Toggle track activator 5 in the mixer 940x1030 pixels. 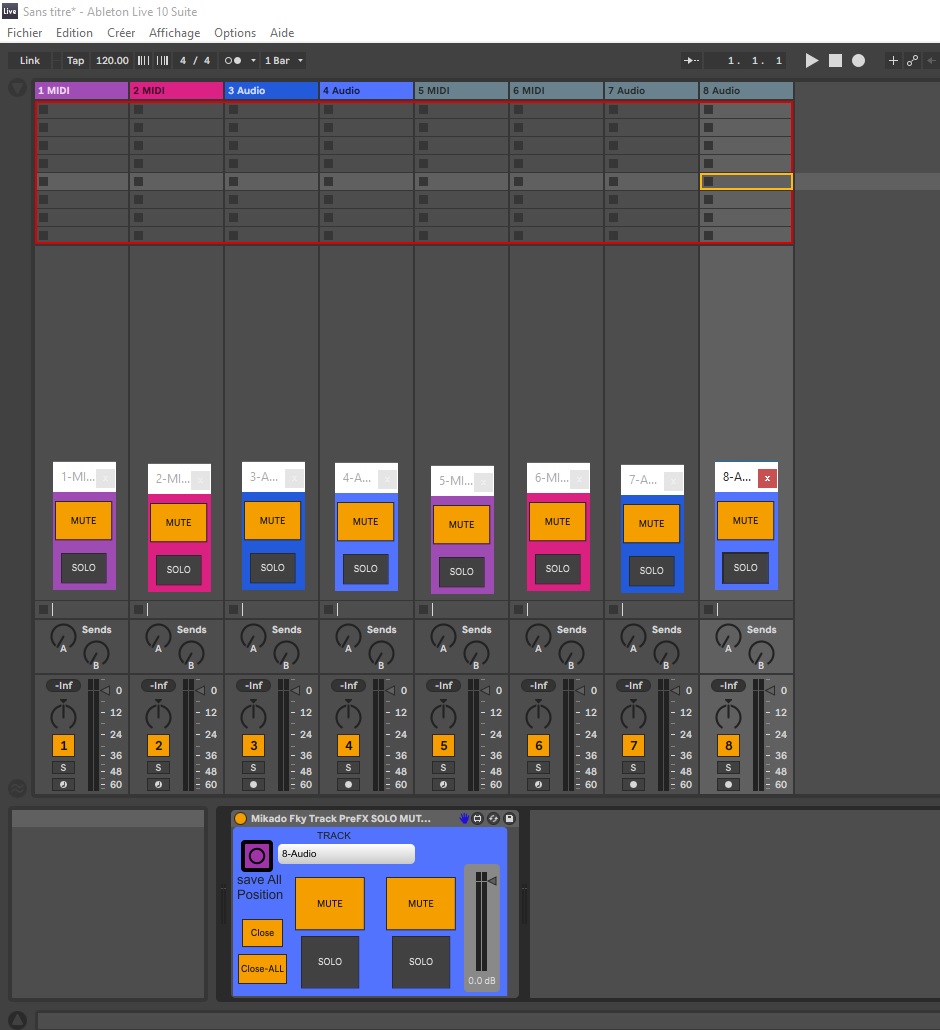443,746
